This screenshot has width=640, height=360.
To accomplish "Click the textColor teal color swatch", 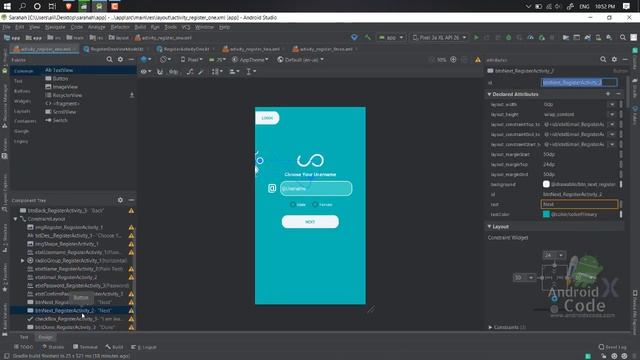I will coord(546,214).
